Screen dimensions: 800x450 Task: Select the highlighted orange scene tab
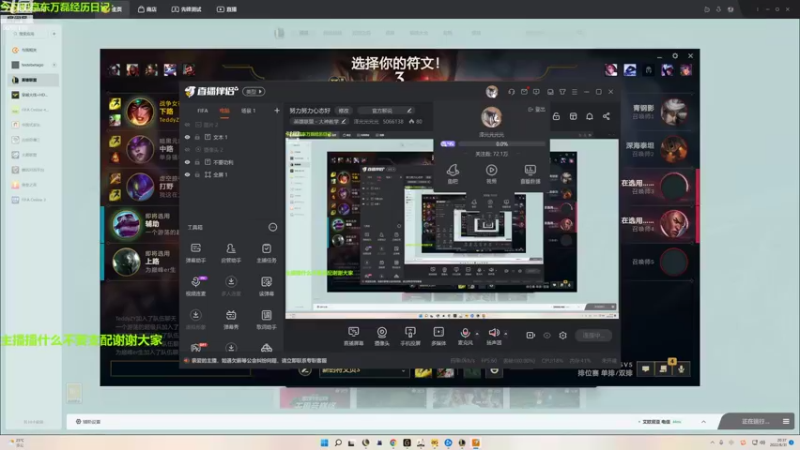pos(224,111)
